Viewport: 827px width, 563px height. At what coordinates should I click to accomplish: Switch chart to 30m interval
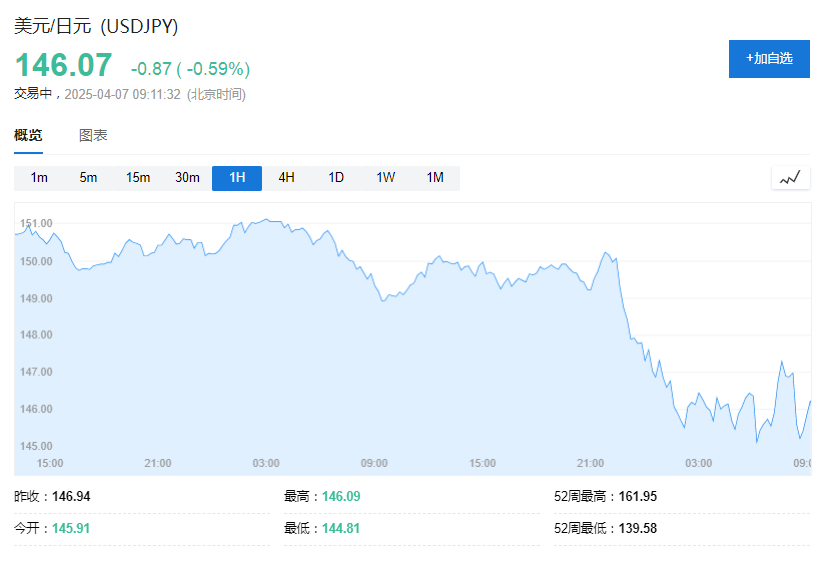187,178
